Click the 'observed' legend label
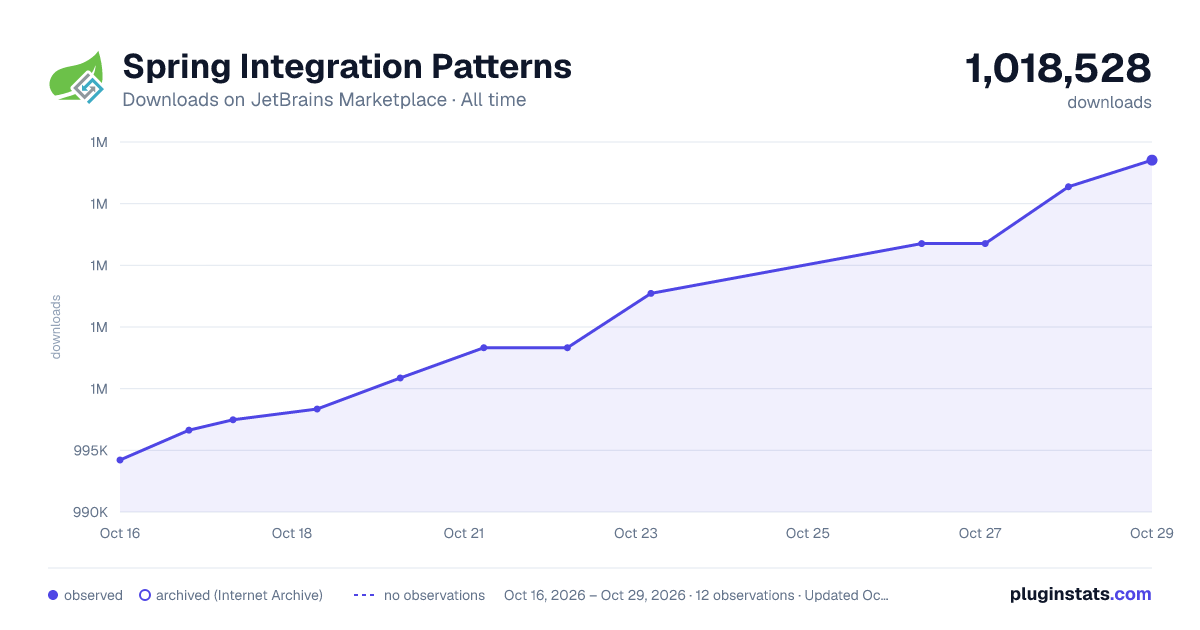Screen dimensions: 1200x630 [93, 595]
